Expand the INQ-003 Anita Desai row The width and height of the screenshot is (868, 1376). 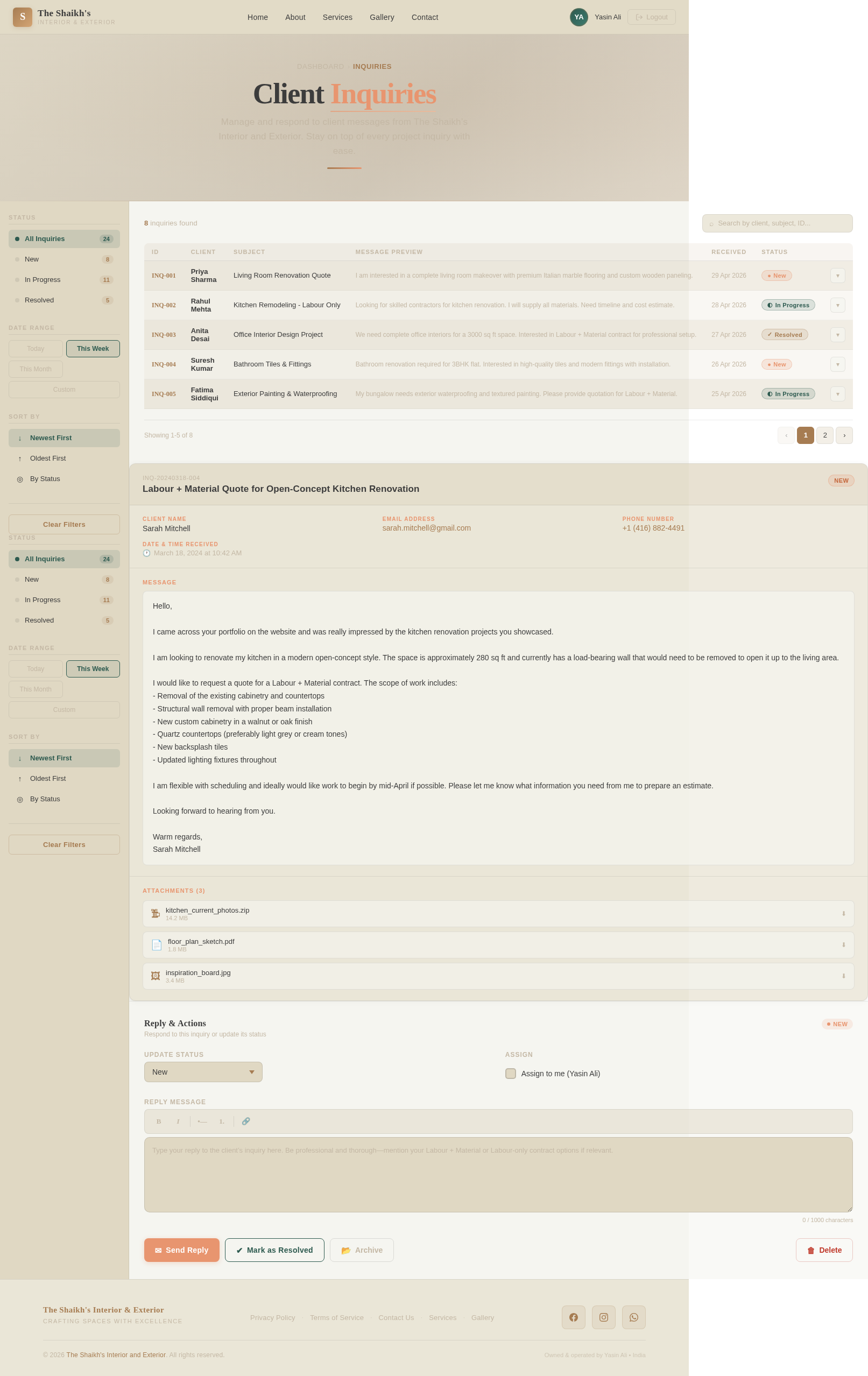[x=837, y=335]
